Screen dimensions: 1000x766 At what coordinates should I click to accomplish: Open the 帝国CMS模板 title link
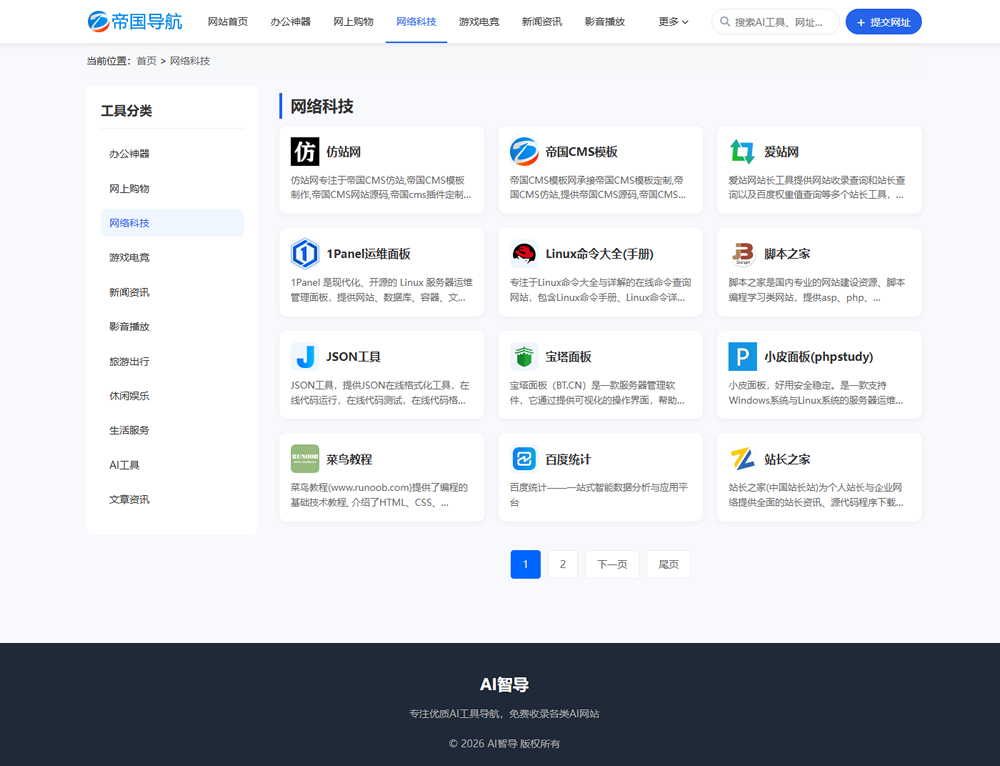pos(581,152)
